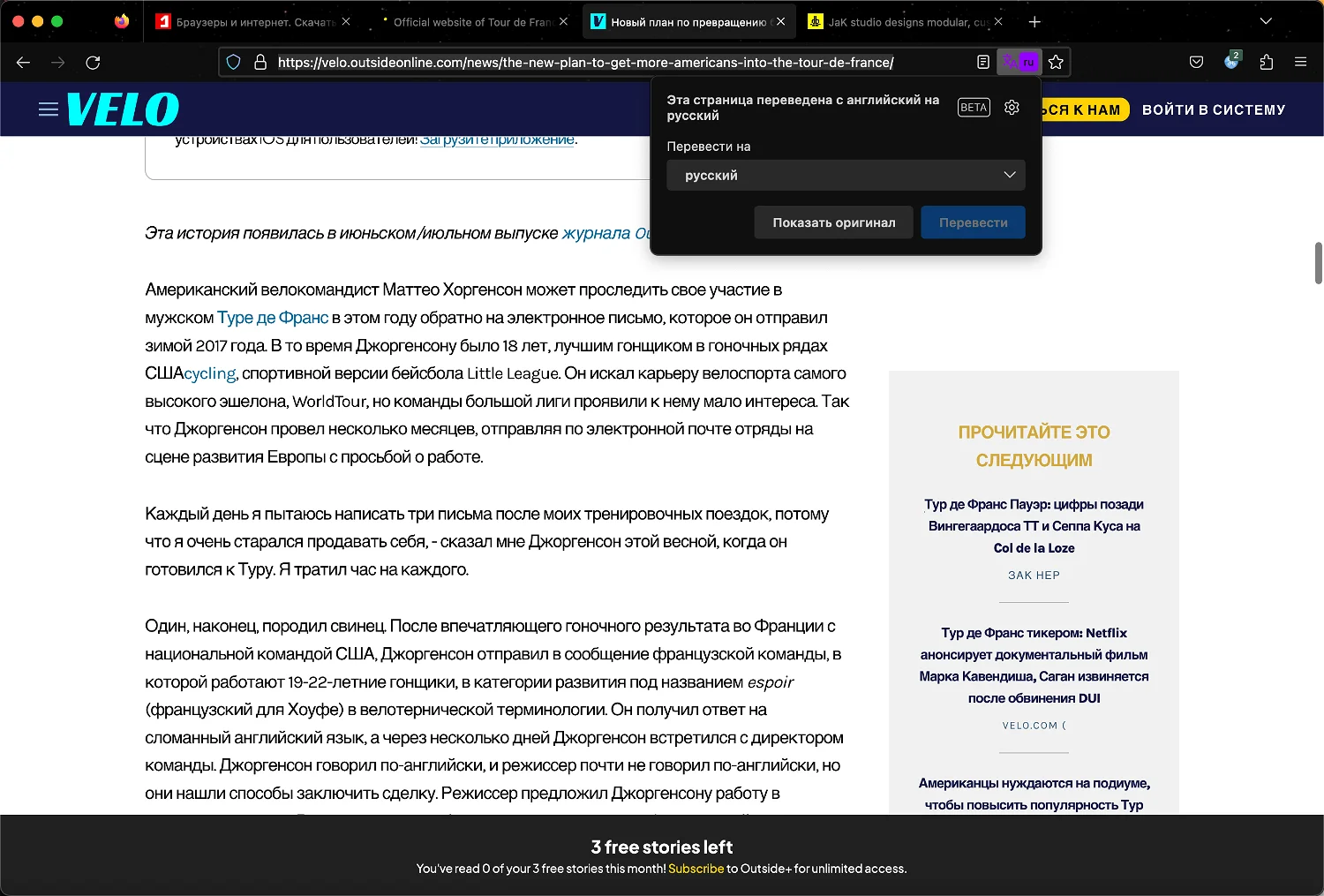Screen dimensions: 1324x896
Task: Click the translate page icon in address bar
Action: point(1019,62)
